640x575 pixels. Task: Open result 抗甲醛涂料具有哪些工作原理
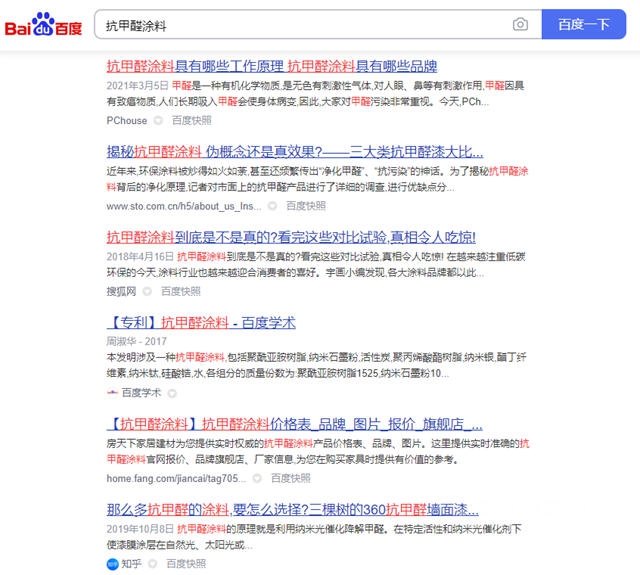(x=272, y=66)
